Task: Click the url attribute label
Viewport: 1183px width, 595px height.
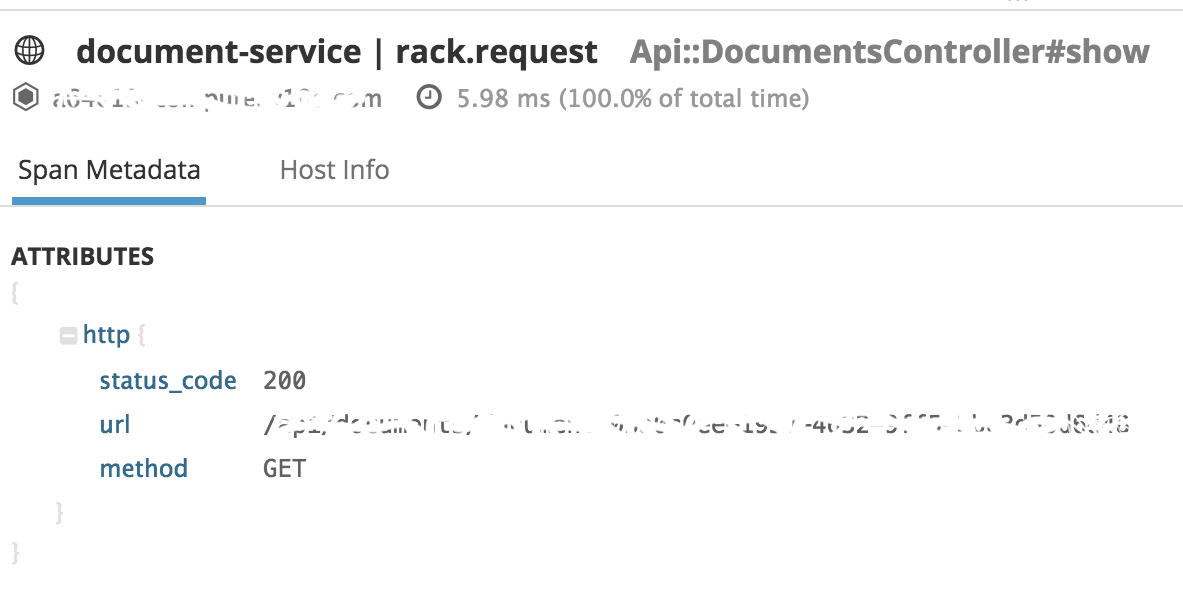Action: coord(115,424)
